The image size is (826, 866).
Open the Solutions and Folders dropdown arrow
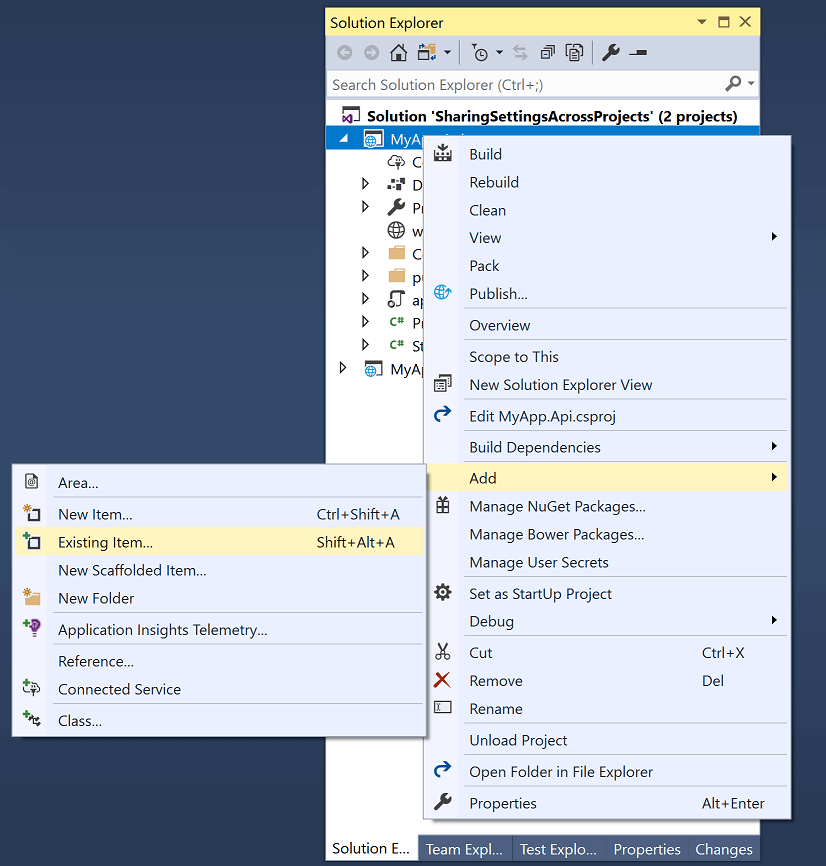[447, 53]
